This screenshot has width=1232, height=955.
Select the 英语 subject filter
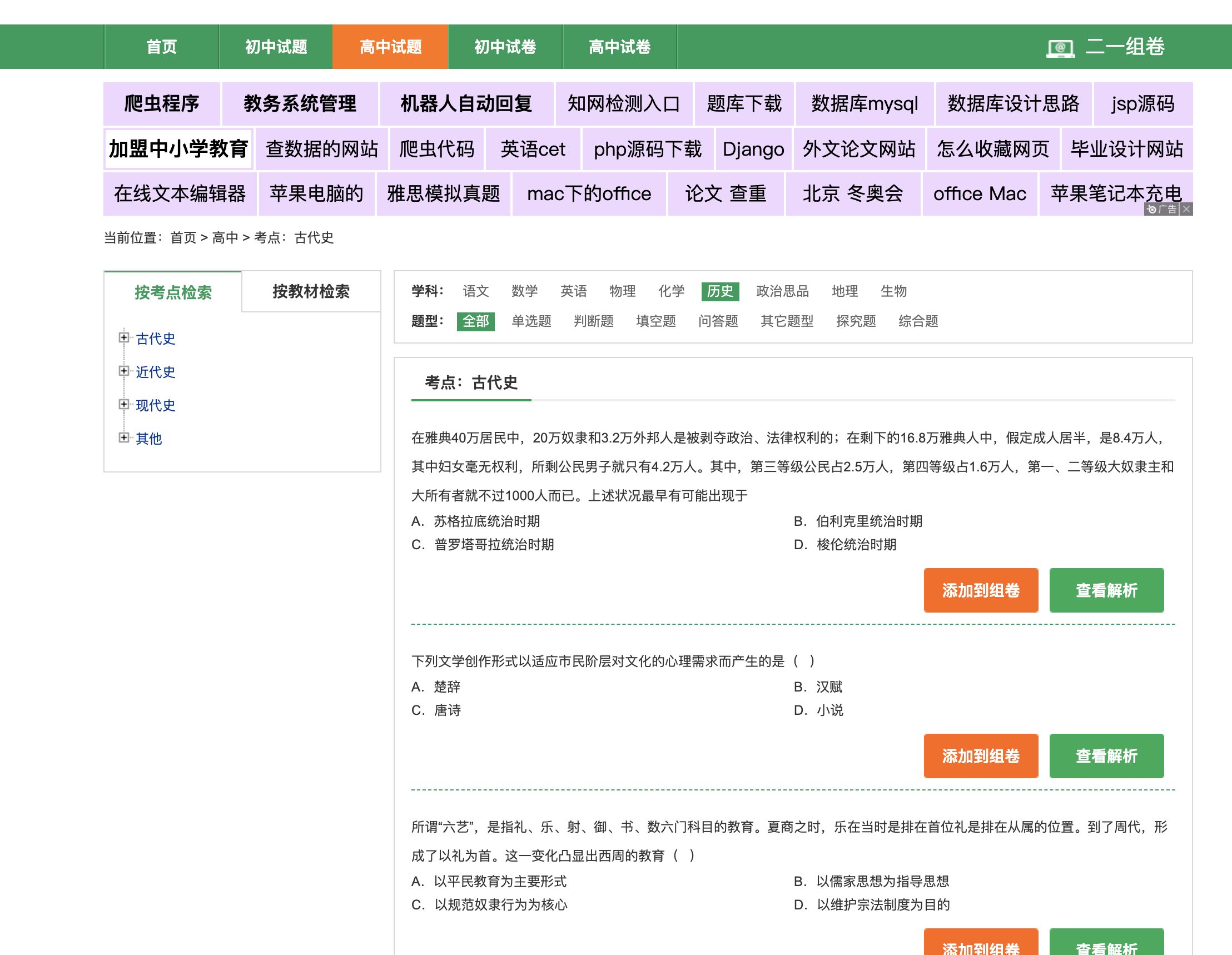point(573,291)
